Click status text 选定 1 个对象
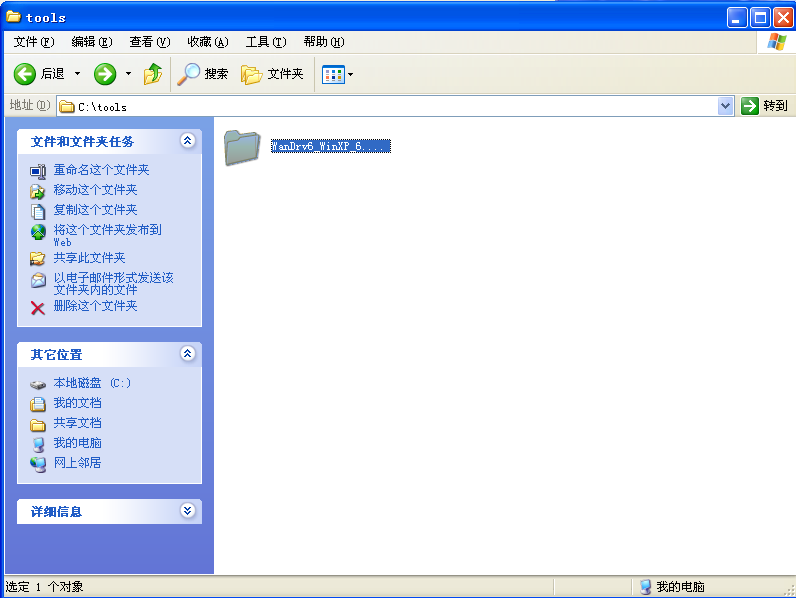 pos(45,587)
